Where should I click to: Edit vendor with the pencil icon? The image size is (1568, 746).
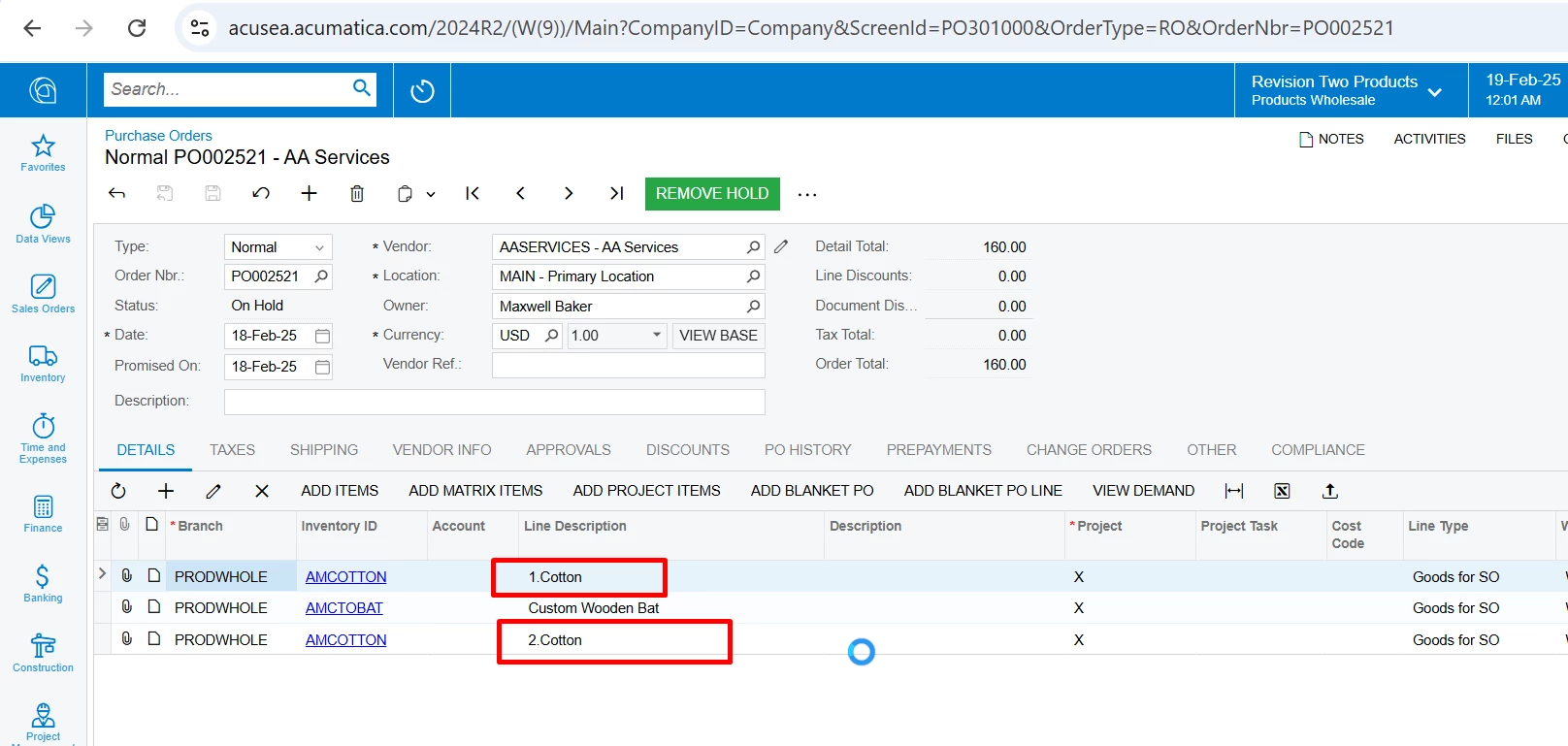pos(781,246)
